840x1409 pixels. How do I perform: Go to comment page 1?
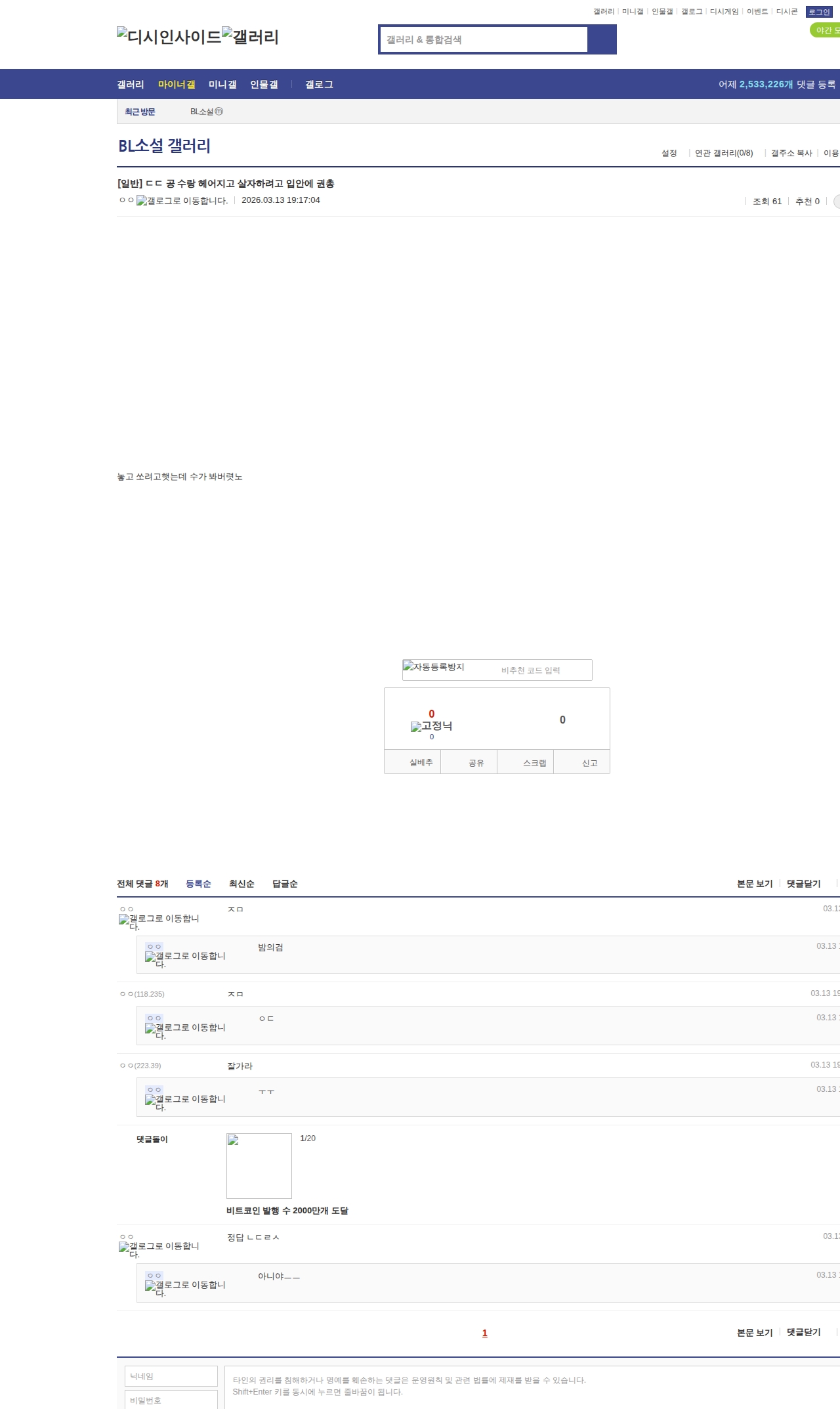485,1333
